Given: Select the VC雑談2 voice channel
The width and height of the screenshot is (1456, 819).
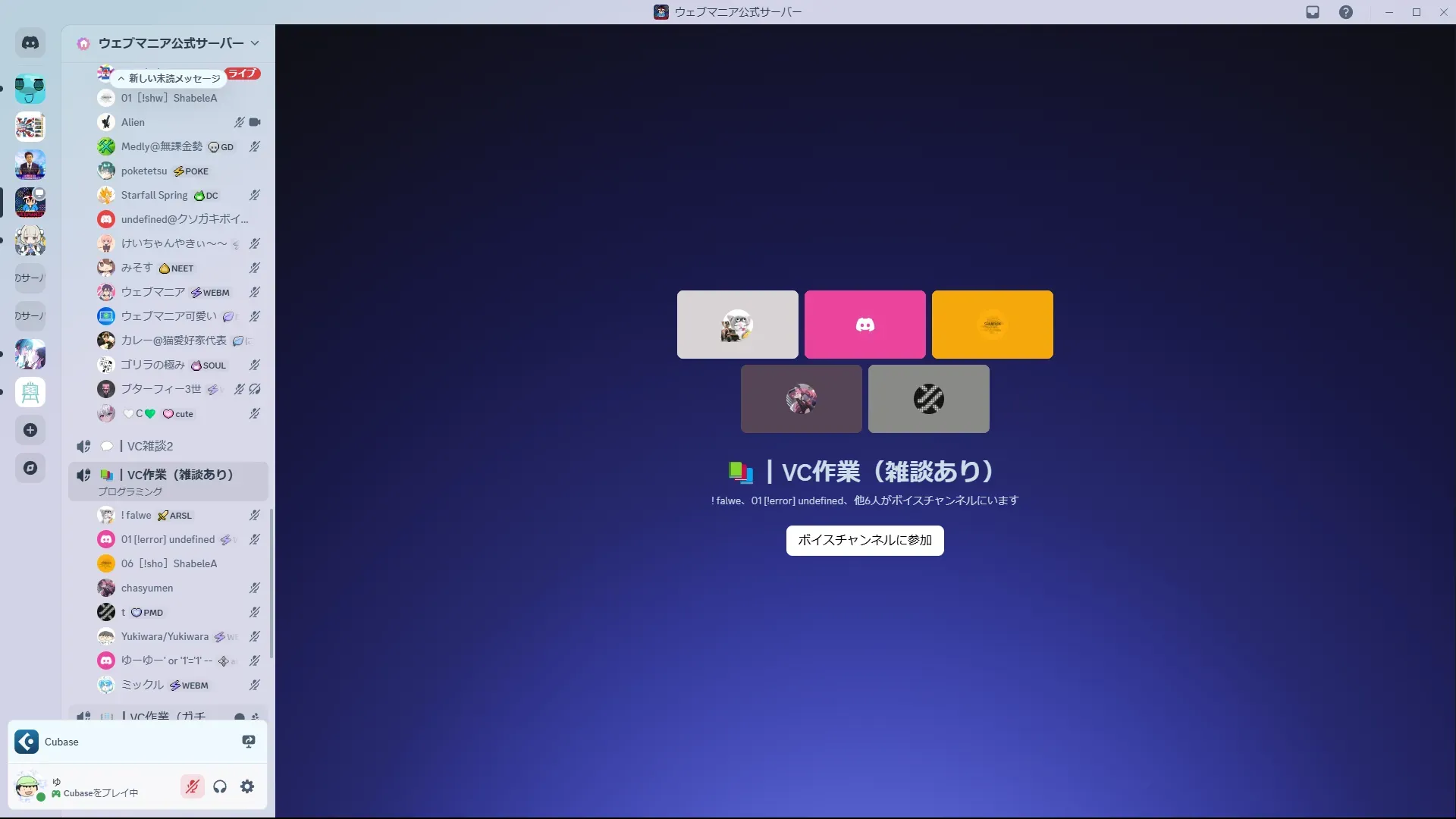Looking at the screenshot, I should click(150, 446).
